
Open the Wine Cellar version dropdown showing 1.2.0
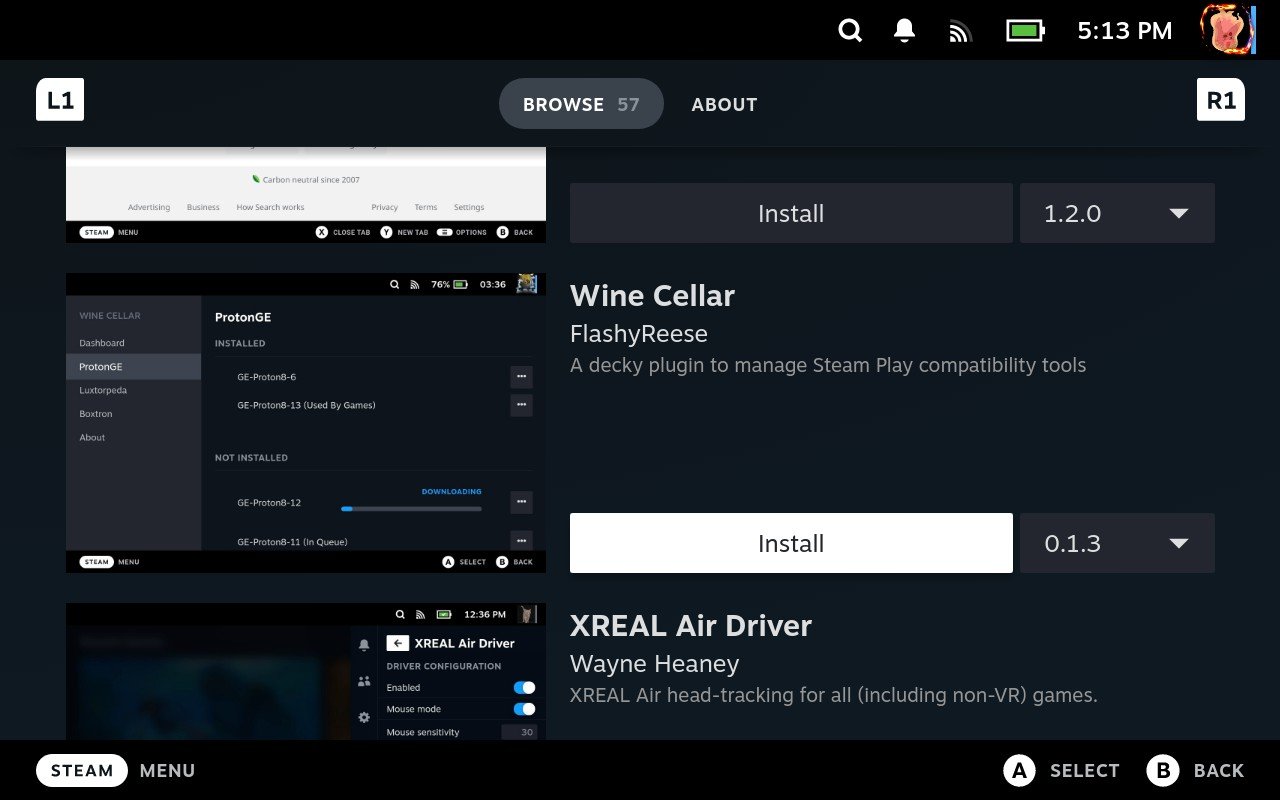tap(1117, 213)
